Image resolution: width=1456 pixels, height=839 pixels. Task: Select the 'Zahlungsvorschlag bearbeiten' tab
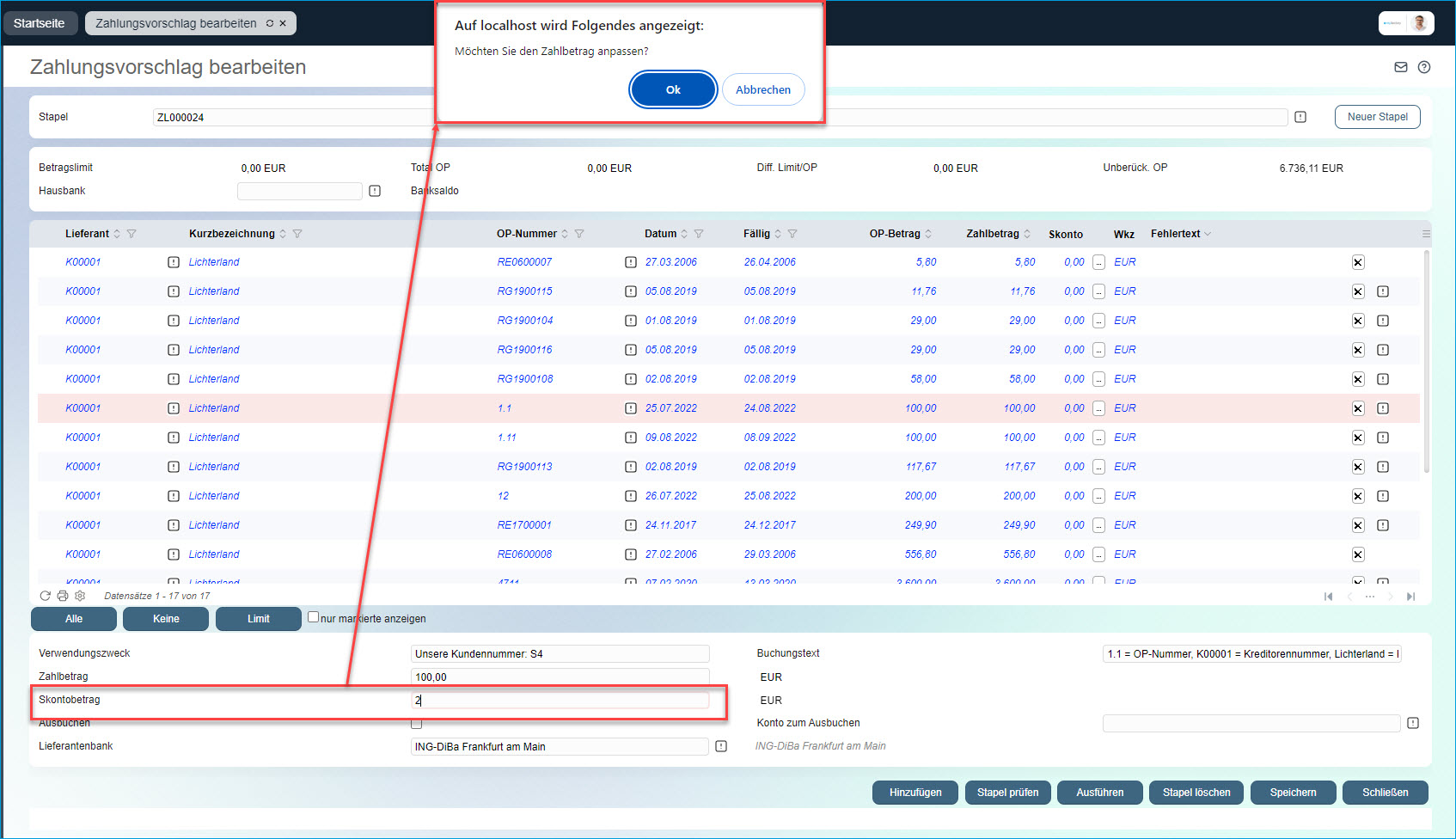[x=176, y=23]
